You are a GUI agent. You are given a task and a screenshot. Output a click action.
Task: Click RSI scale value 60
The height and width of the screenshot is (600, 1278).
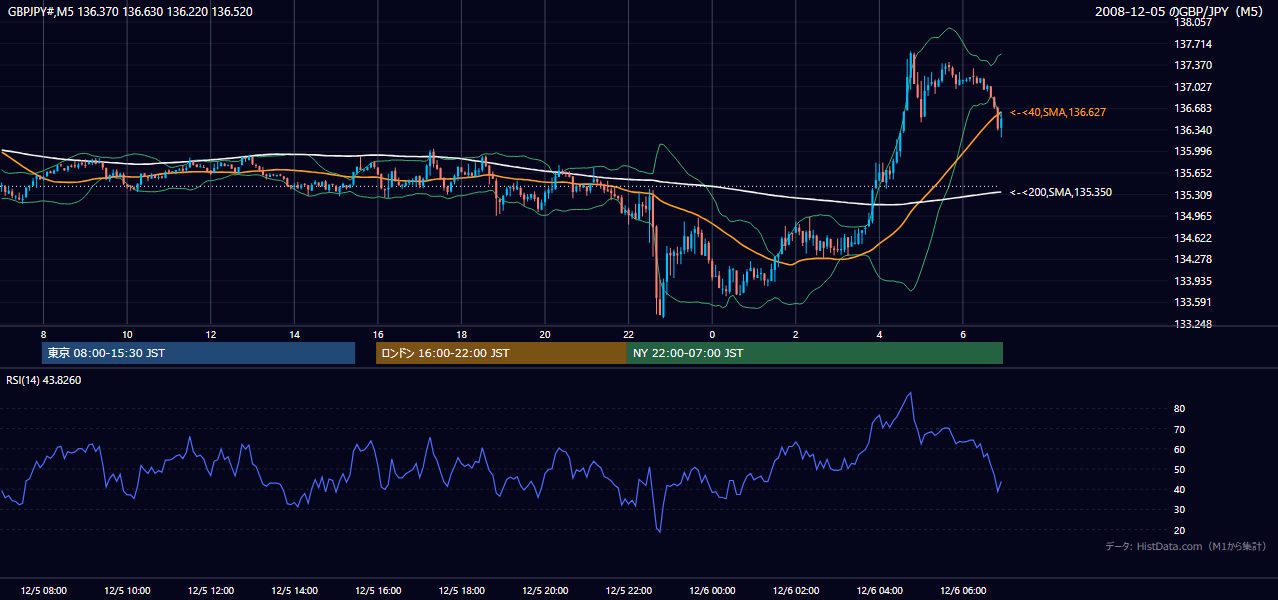(x=1180, y=449)
